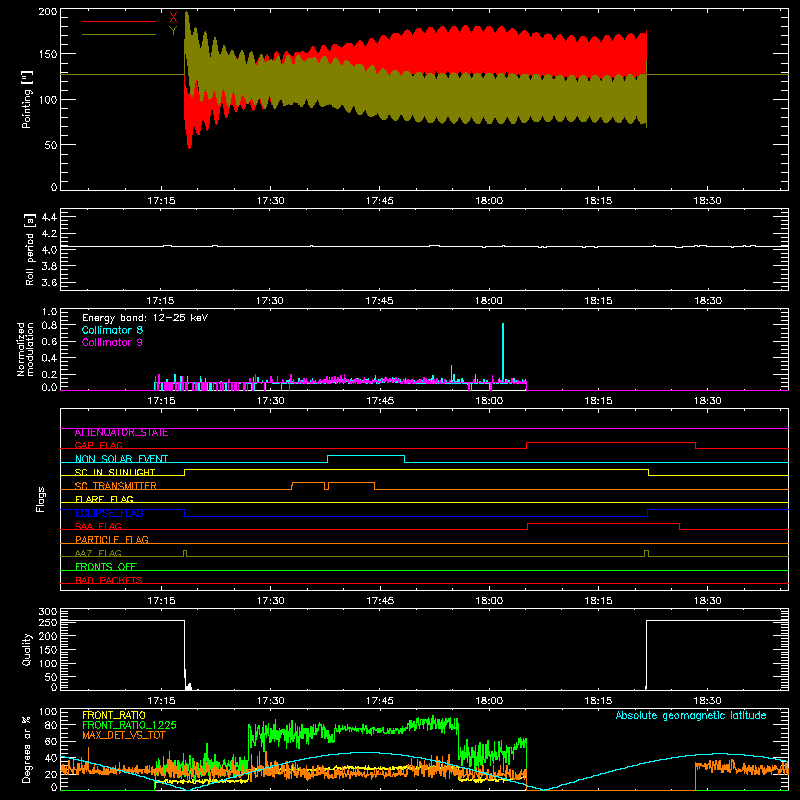Screen dimensions: 800x800
Task: Click the PARTICLE_FLAG label
Action: coord(112,540)
